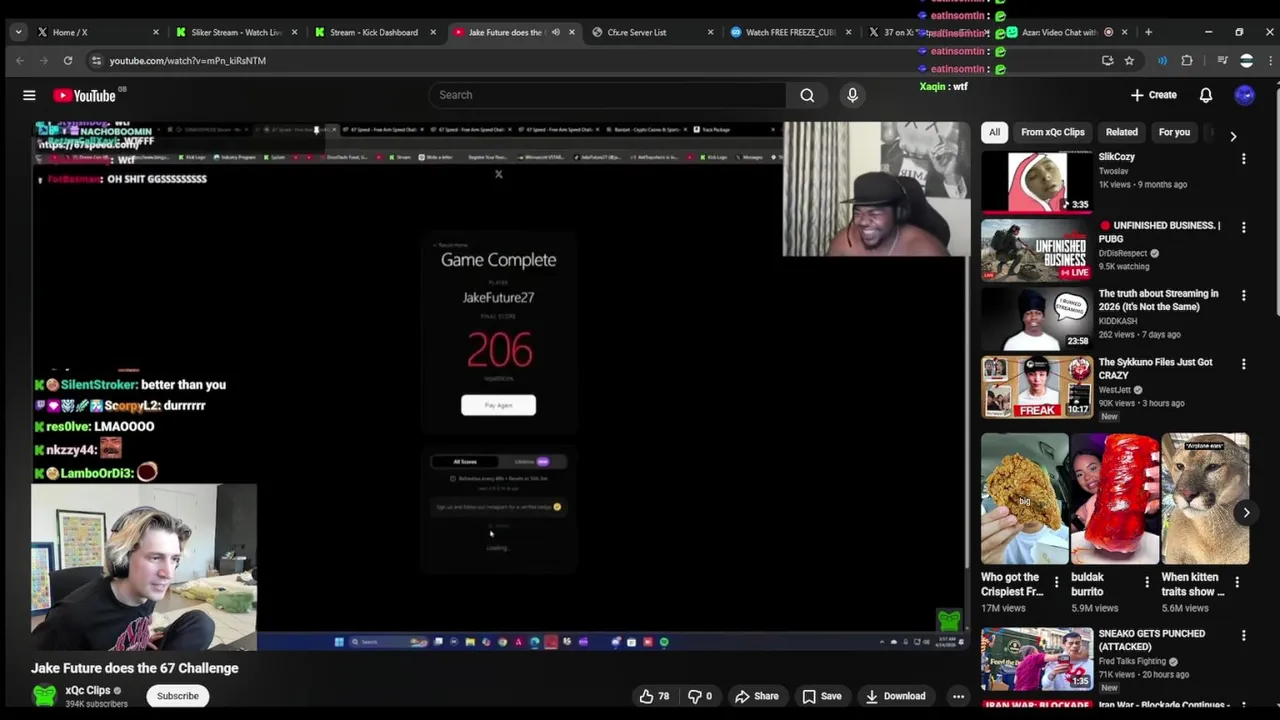Close the Cfx.re Server List tab
Viewport: 1280px width, 720px height.
click(x=710, y=32)
